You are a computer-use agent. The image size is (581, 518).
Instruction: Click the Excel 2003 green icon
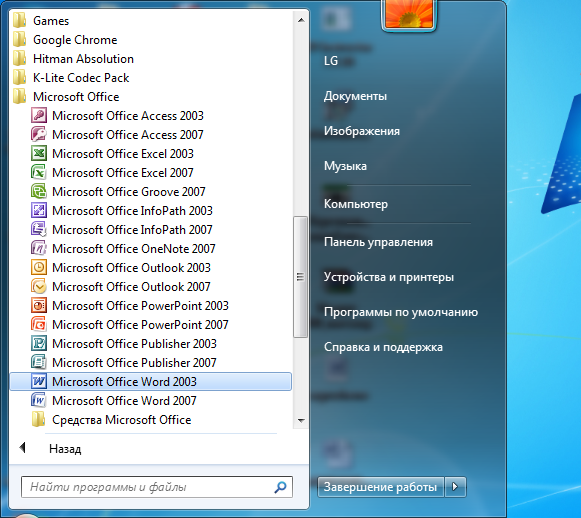[39, 153]
